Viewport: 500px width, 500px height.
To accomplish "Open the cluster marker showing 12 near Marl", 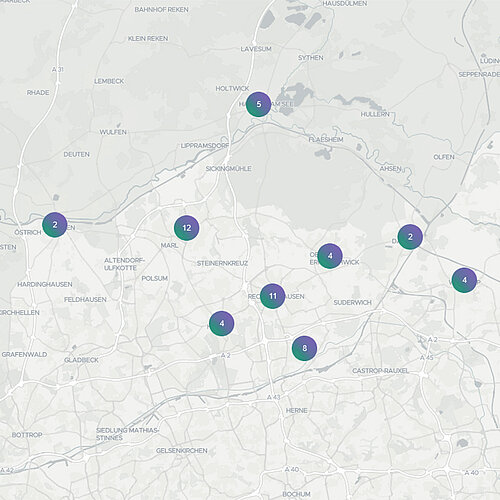I will pos(187,228).
